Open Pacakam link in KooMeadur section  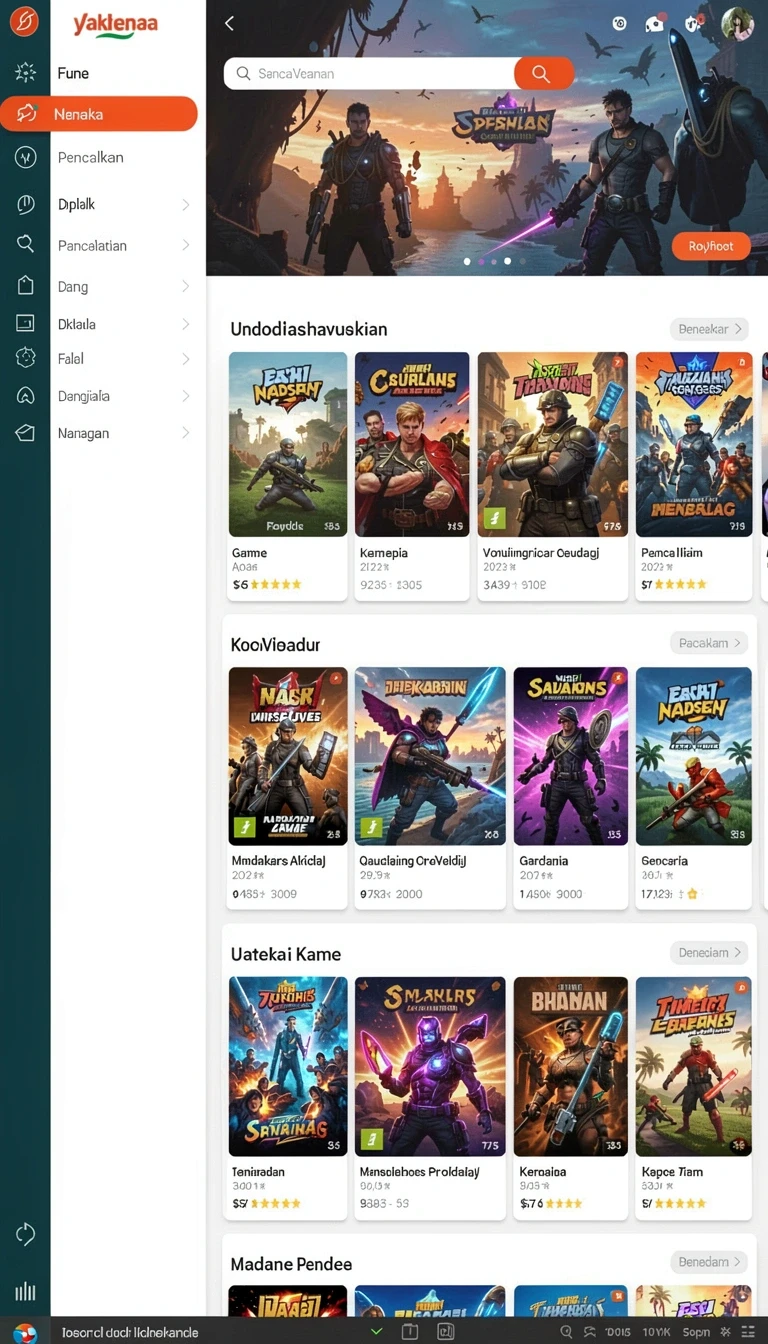click(x=709, y=643)
